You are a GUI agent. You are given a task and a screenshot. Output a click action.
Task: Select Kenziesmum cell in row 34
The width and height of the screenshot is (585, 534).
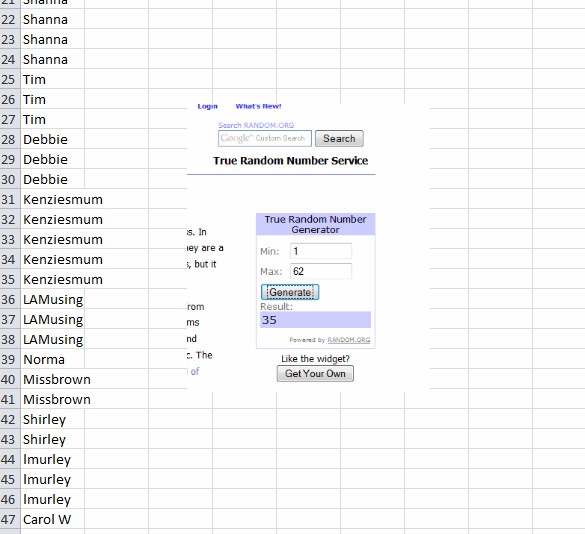click(53, 260)
